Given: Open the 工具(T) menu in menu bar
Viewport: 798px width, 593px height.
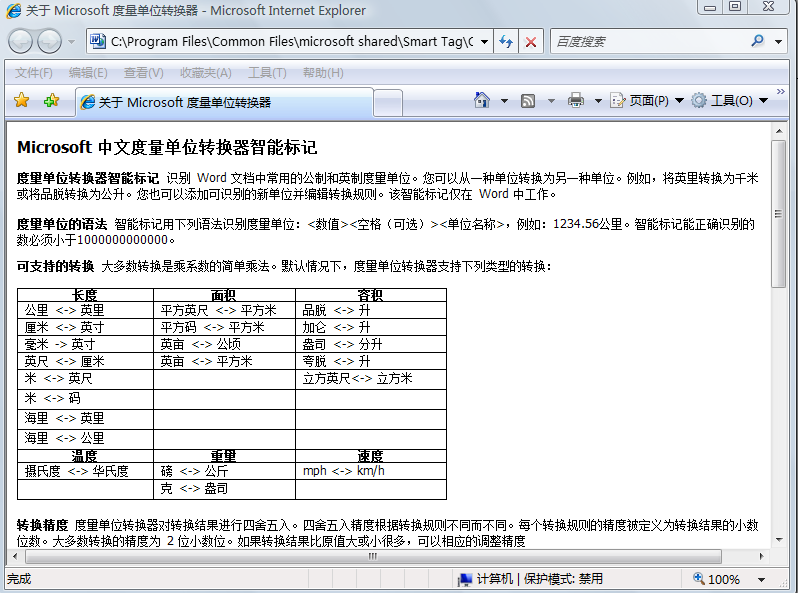Looking at the screenshot, I should 267,73.
